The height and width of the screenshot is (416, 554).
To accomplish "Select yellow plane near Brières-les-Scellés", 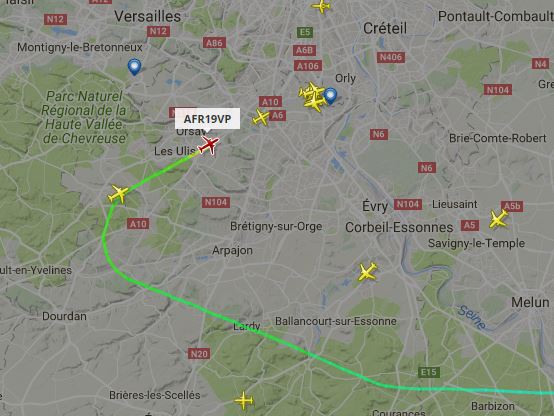I will tap(244, 400).
